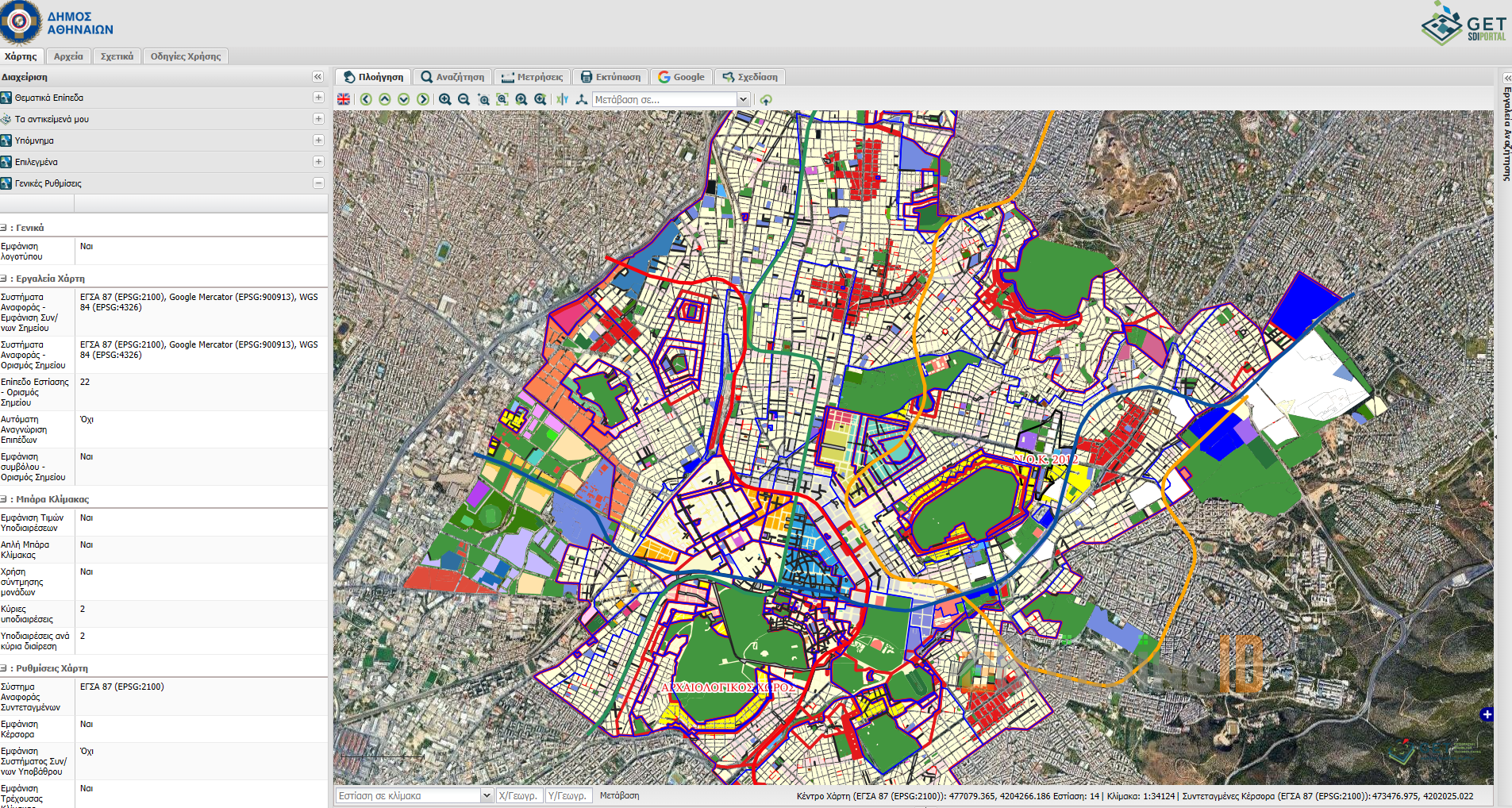1512x808 pixels.
Task: Open the Μετάβαση σε dropdown
Action: click(743, 99)
